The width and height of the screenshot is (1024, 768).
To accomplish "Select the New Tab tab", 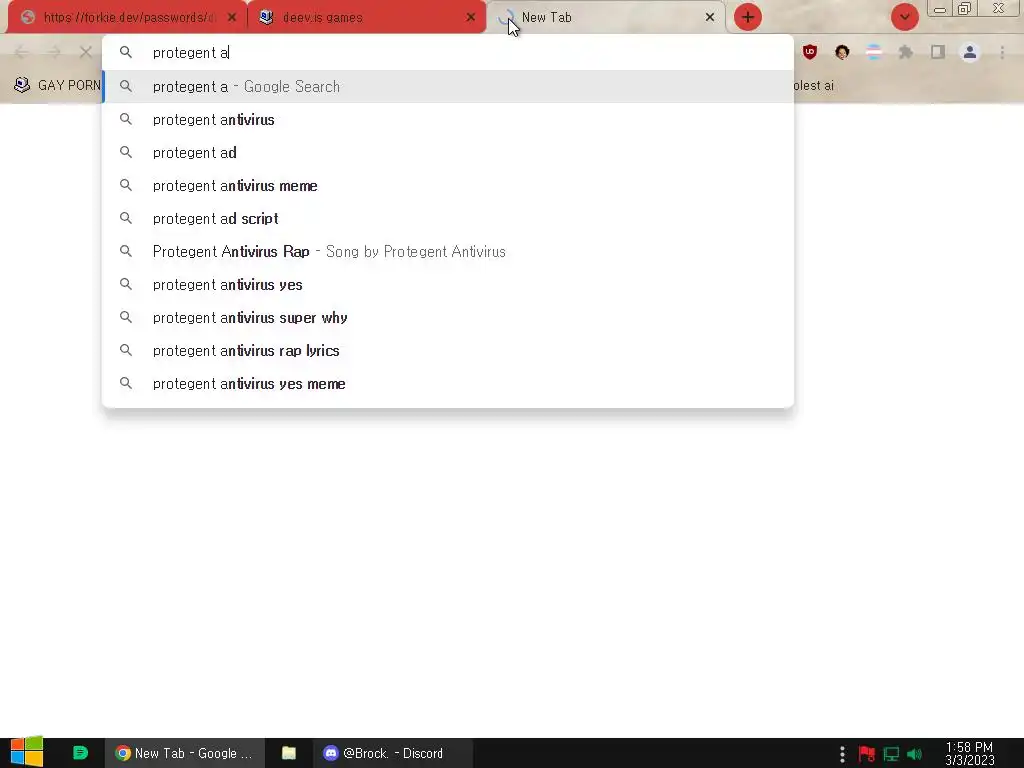I will [x=606, y=18].
